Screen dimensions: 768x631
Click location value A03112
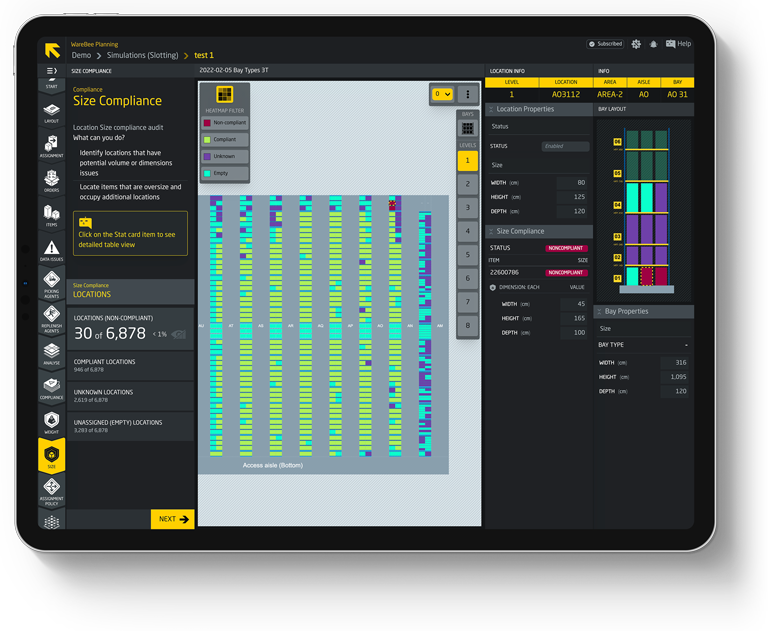tap(566, 95)
